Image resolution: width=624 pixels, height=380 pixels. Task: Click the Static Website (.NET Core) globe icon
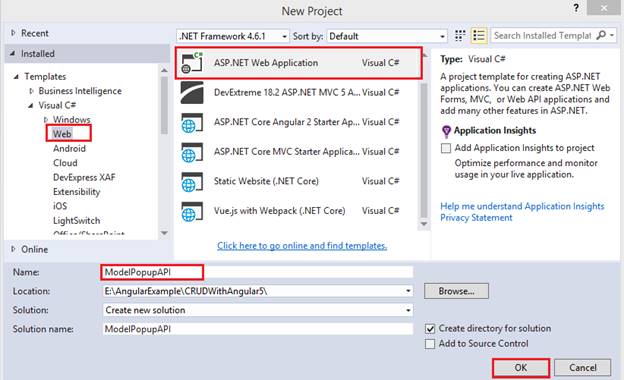pos(192,181)
